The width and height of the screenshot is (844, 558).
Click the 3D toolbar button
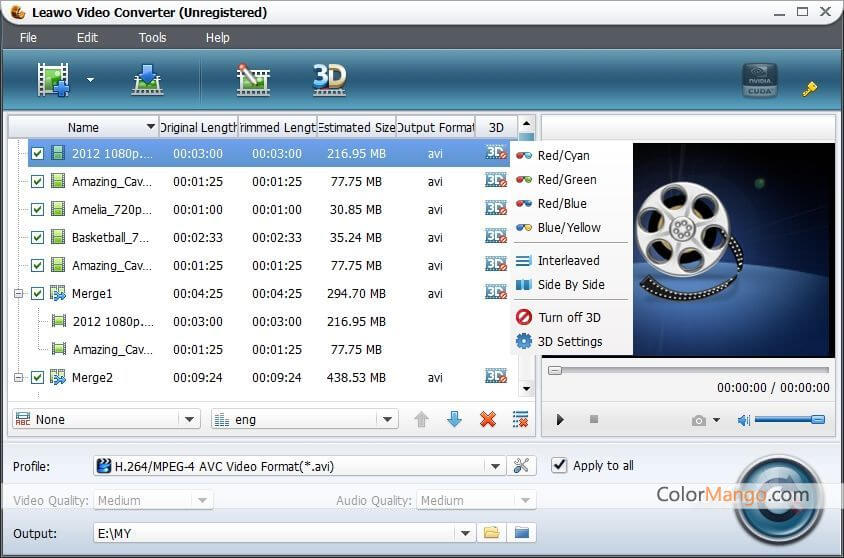[329, 80]
